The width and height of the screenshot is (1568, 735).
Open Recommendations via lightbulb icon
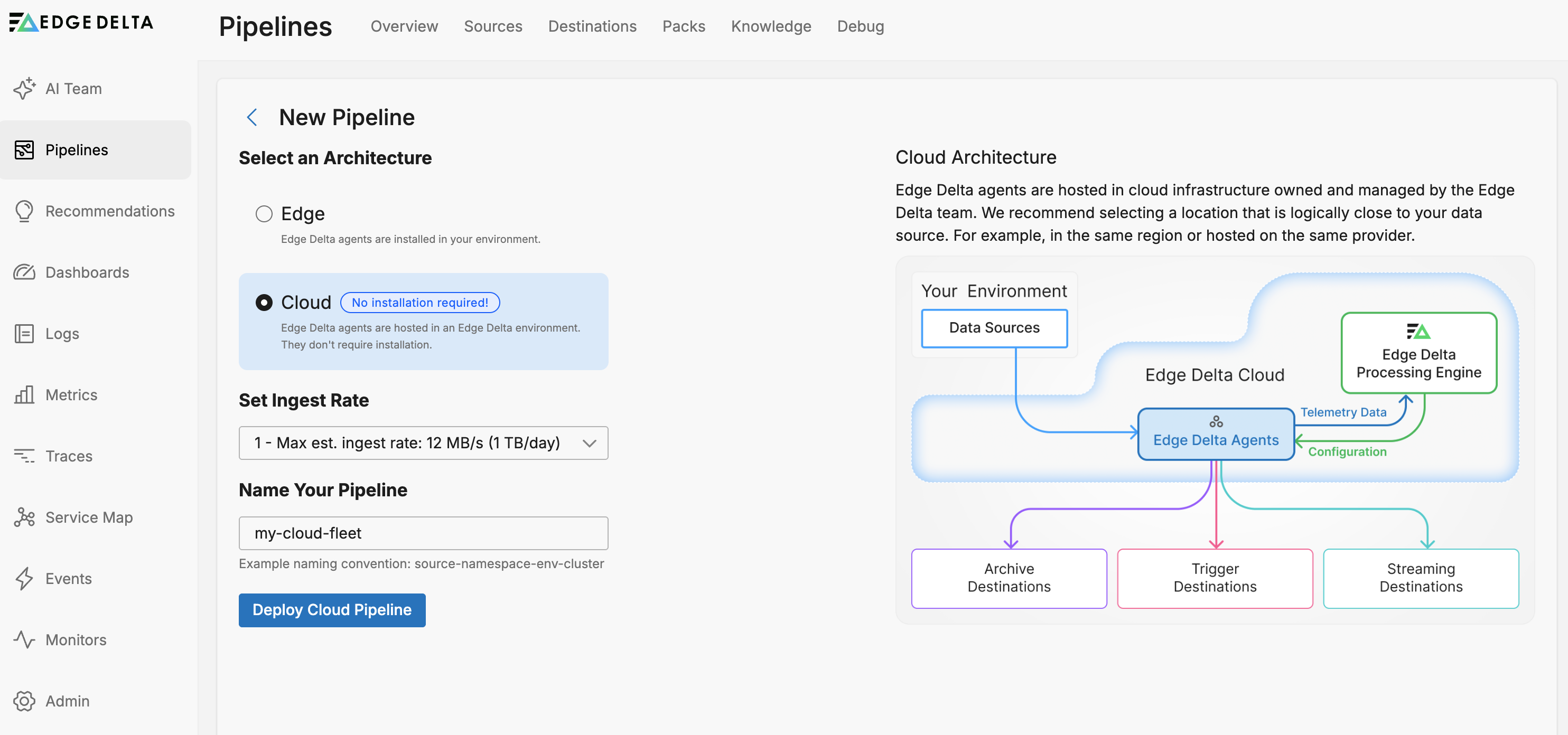(x=24, y=211)
